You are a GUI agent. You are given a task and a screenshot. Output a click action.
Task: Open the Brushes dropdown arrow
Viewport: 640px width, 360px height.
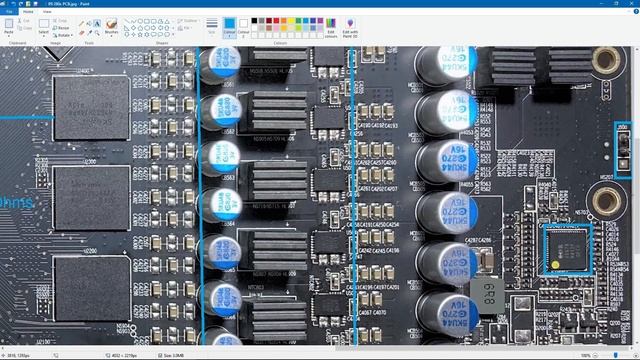pyautogui.click(x=111, y=36)
